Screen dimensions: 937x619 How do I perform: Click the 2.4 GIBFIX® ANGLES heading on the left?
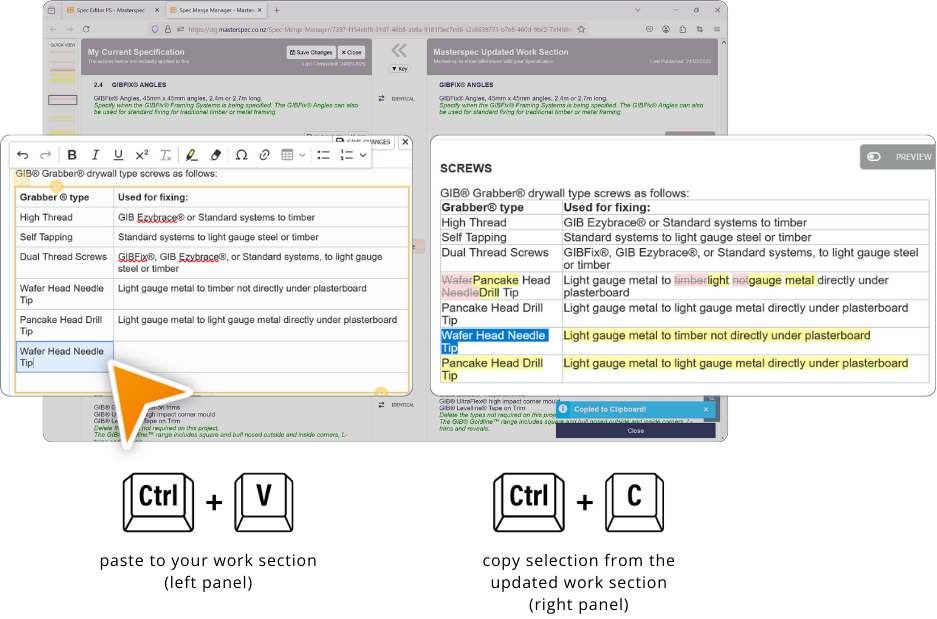point(130,85)
